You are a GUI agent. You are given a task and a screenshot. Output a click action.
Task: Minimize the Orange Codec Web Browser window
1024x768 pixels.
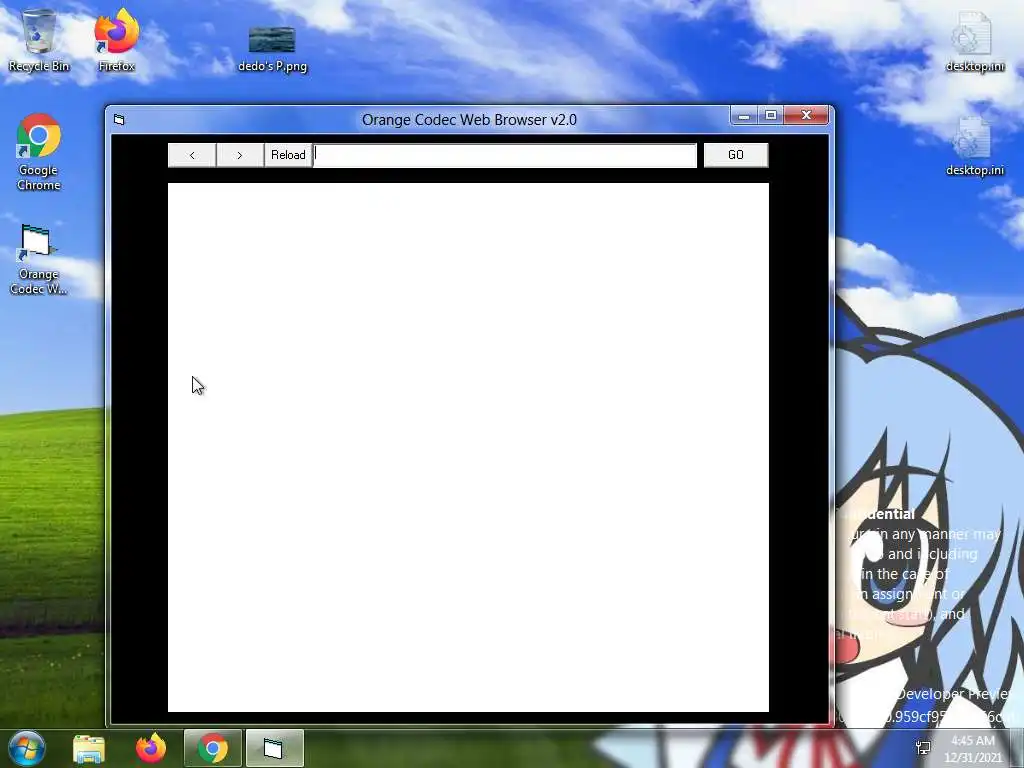pos(743,116)
